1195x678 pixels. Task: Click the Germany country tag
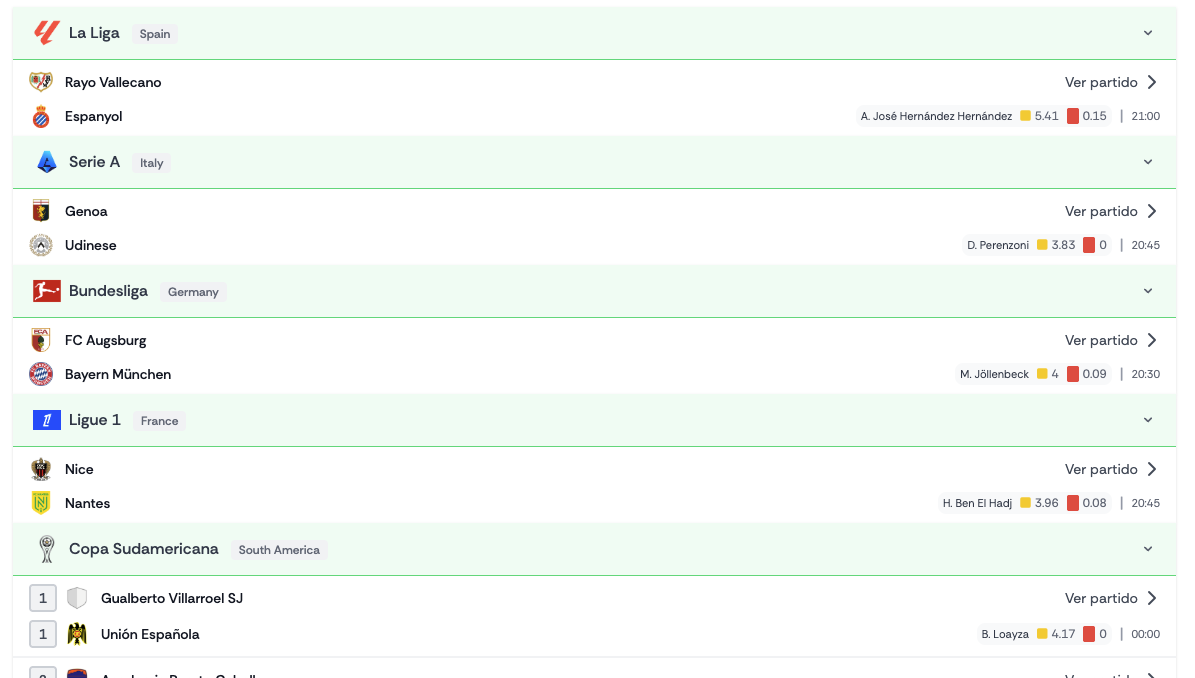click(193, 292)
